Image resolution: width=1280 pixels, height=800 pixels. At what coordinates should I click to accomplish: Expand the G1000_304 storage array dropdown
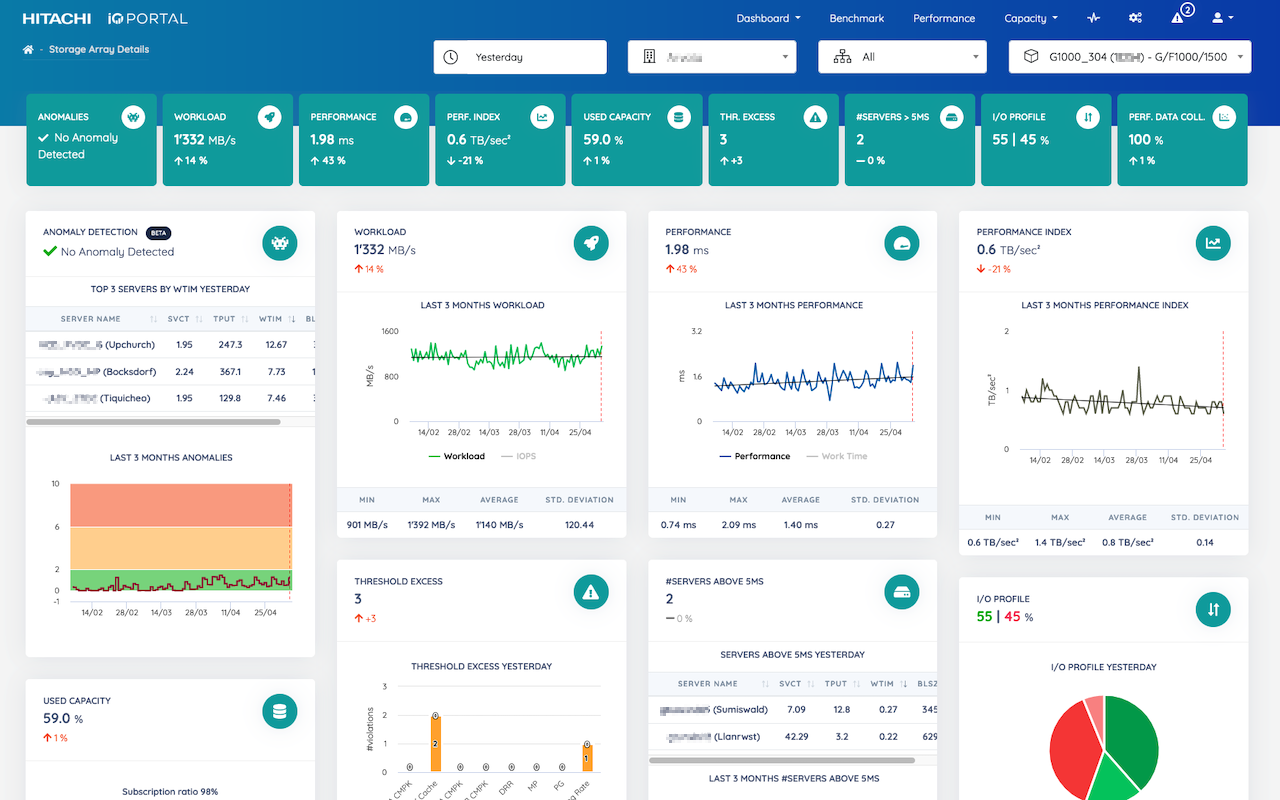(1130, 57)
